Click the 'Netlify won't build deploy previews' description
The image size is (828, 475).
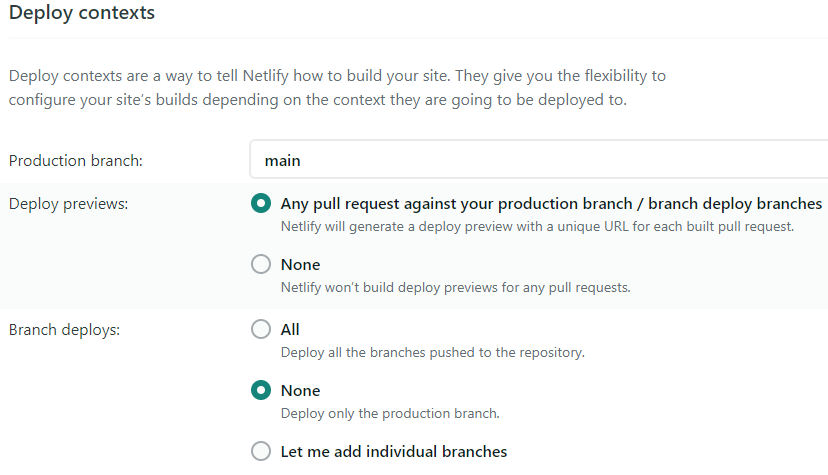[x=456, y=288]
